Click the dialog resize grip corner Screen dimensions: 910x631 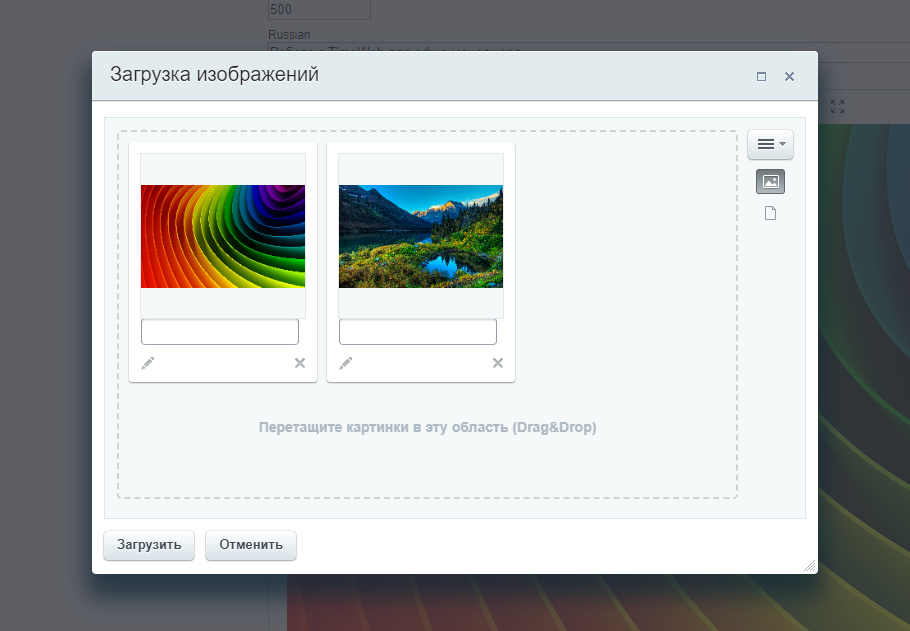(810, 566)
